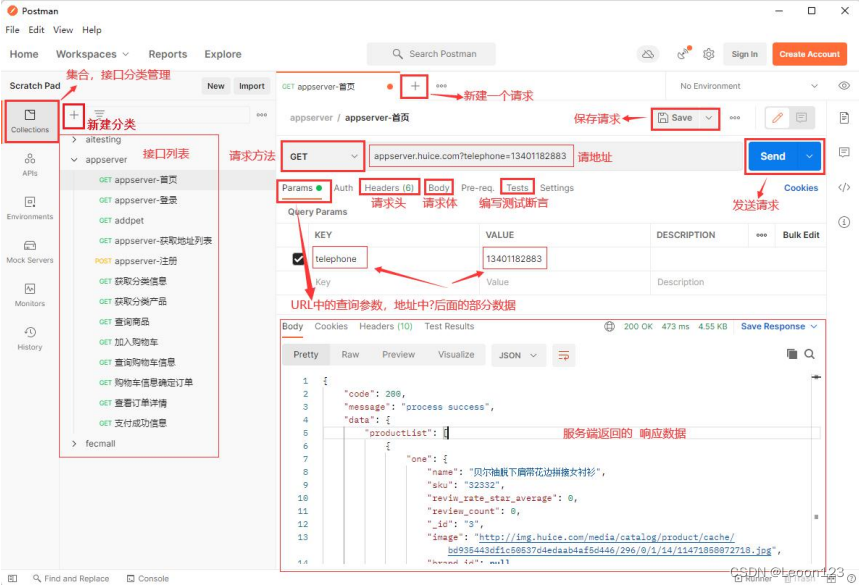The height and width of the screenshot is (587, 859).
Task: Click the query params column options ellipsis
Action: [x=761, y=235]
